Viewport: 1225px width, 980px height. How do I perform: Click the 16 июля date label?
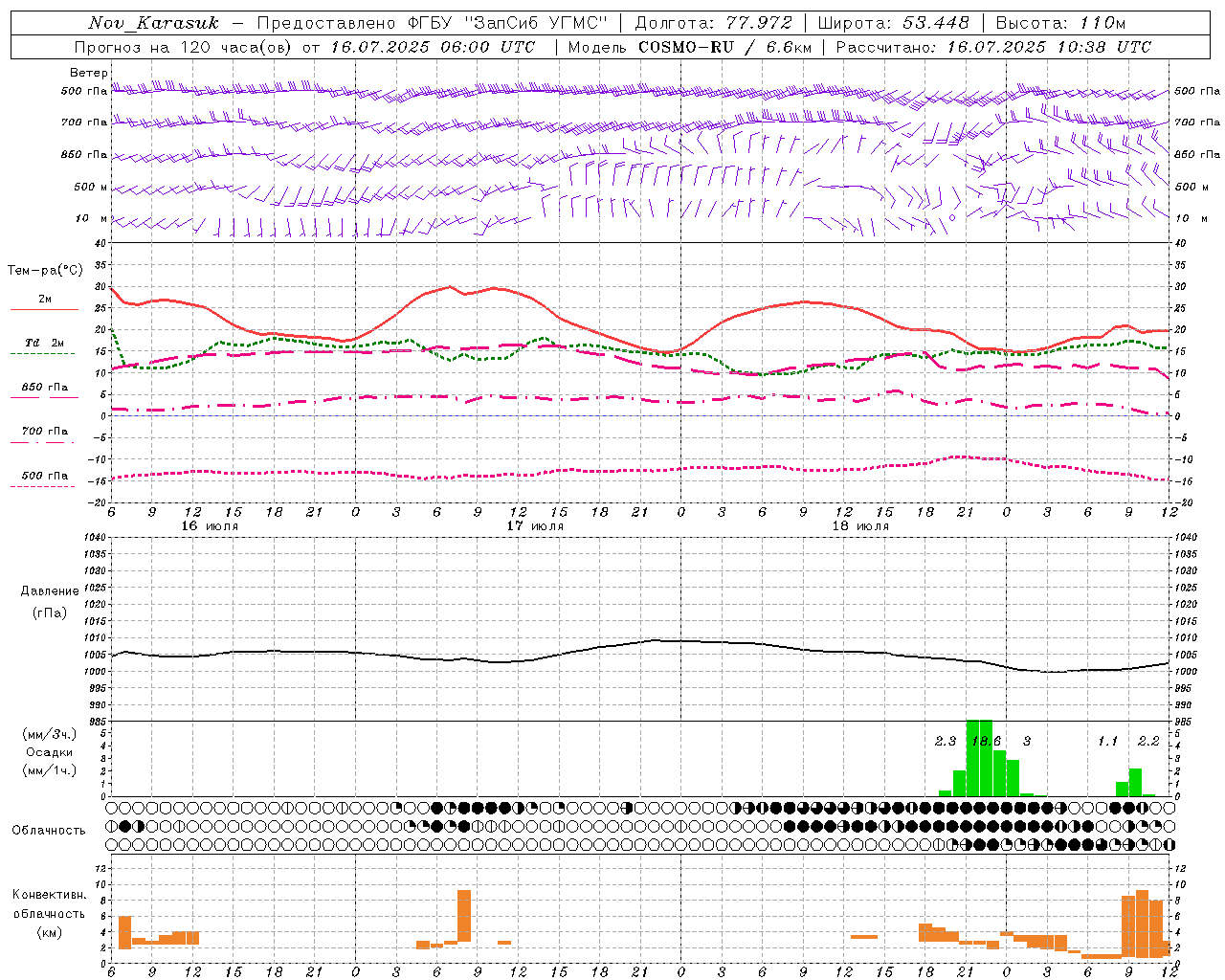[x=210, y=526]
